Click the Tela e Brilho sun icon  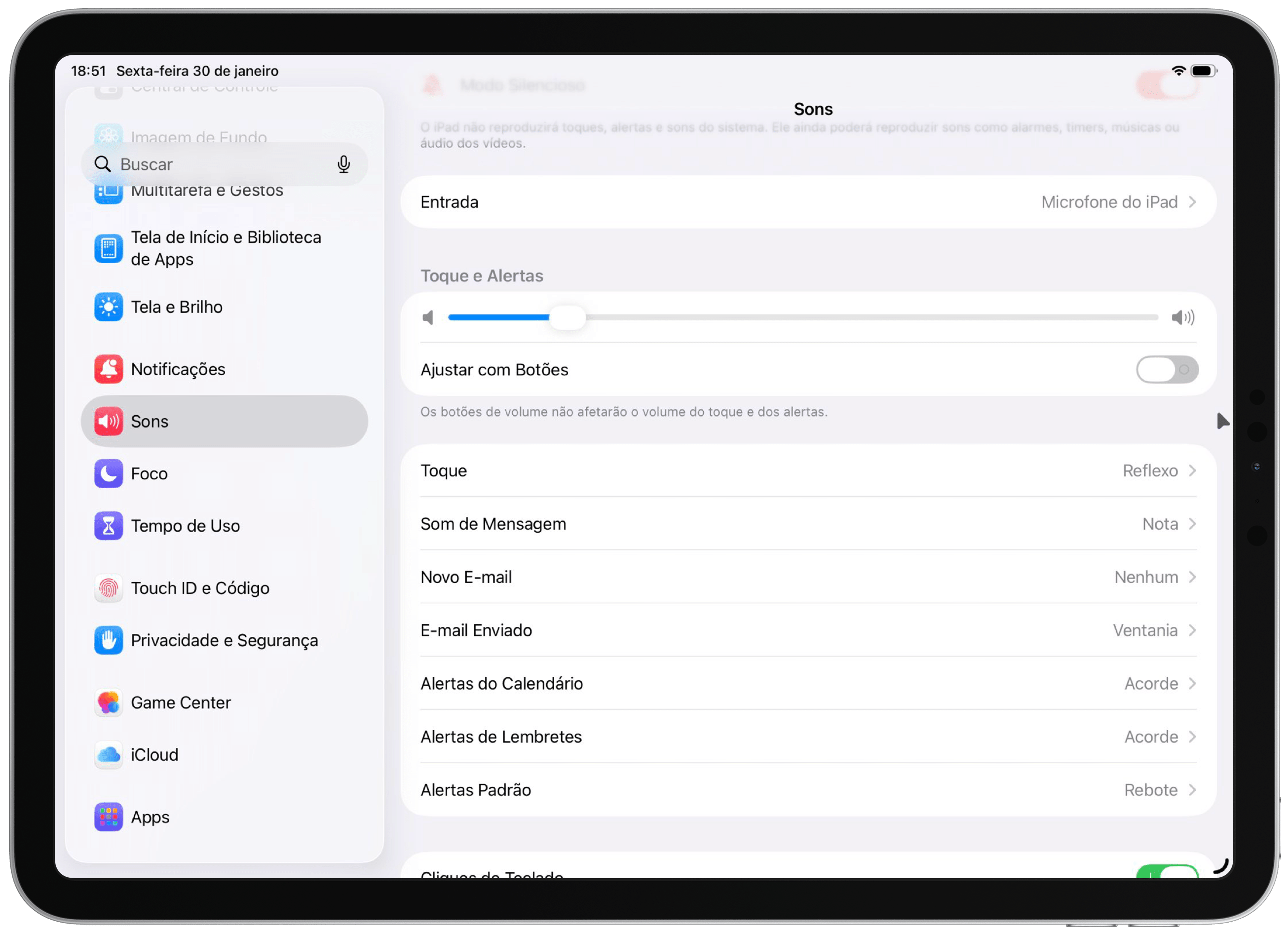[109, 307]
